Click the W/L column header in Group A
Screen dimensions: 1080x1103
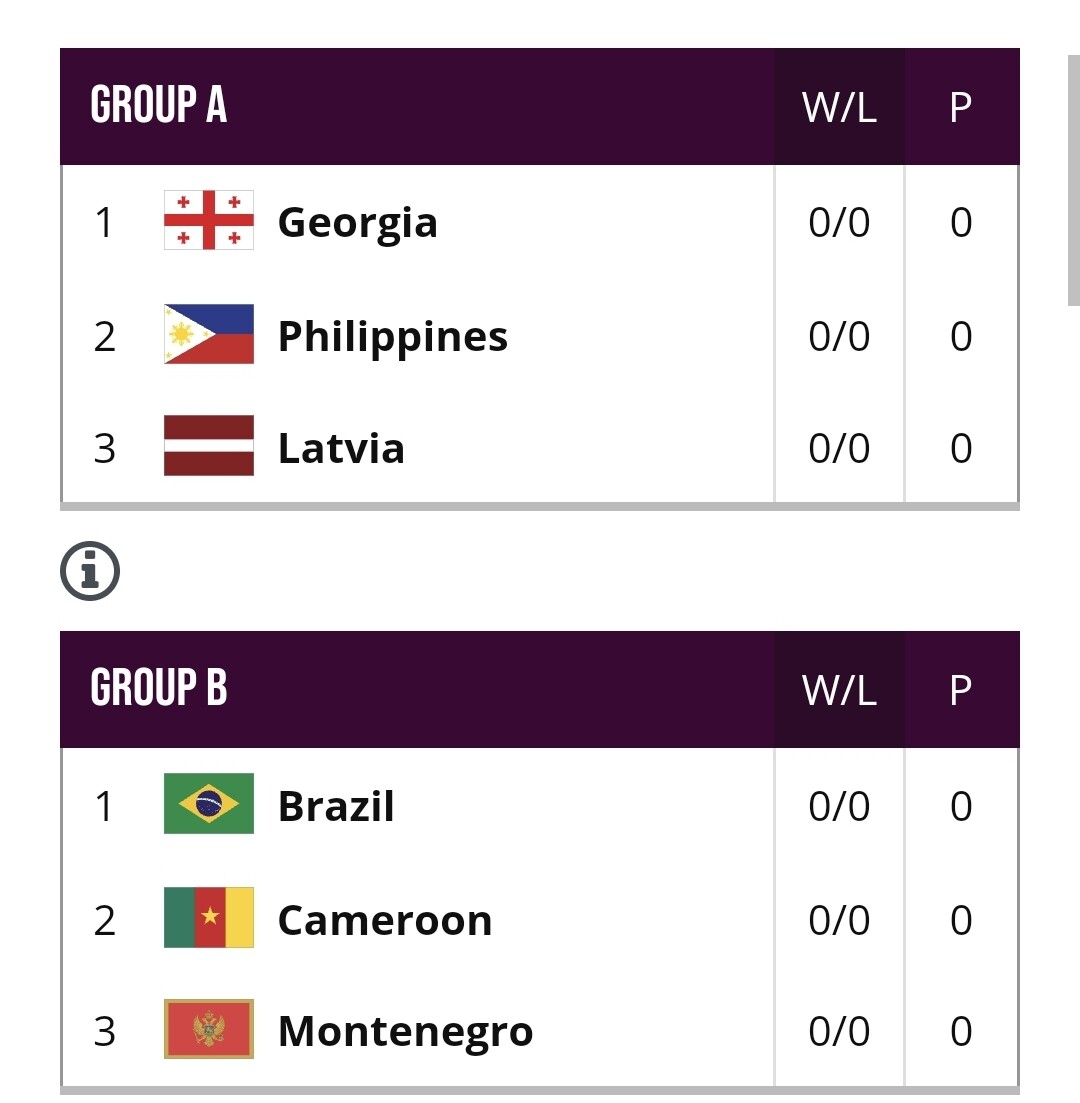click(839, 107)
